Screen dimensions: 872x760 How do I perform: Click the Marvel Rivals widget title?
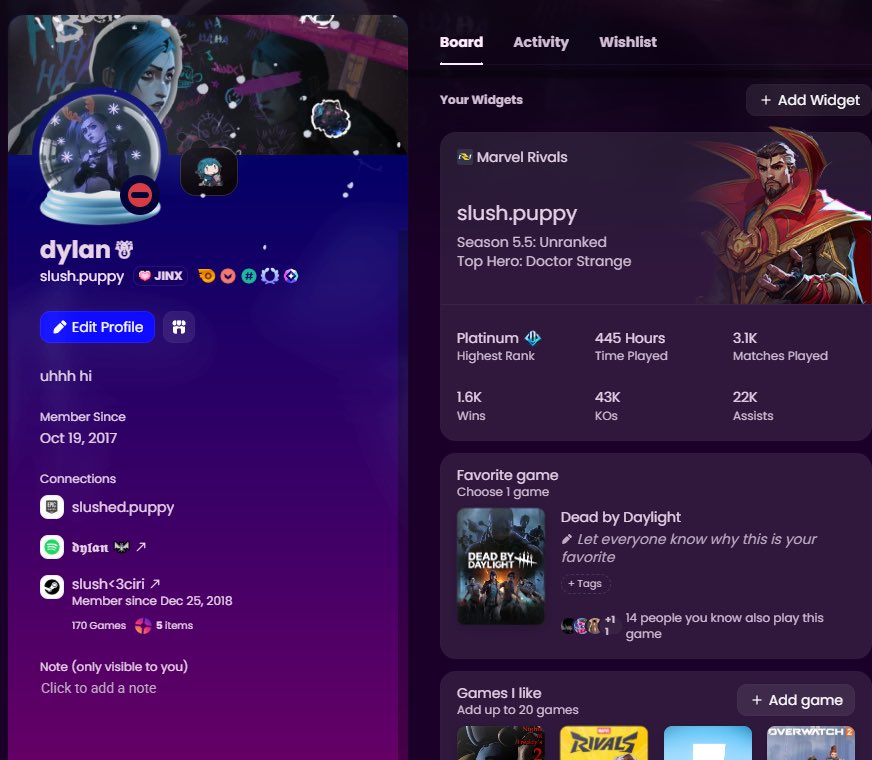point(522,157)
